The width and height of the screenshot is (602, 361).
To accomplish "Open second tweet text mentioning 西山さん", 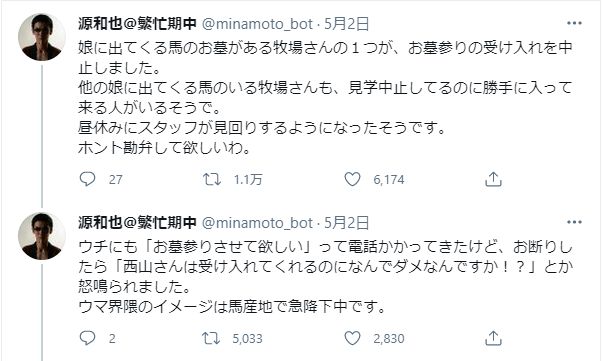I will click(x=325, y=277).
